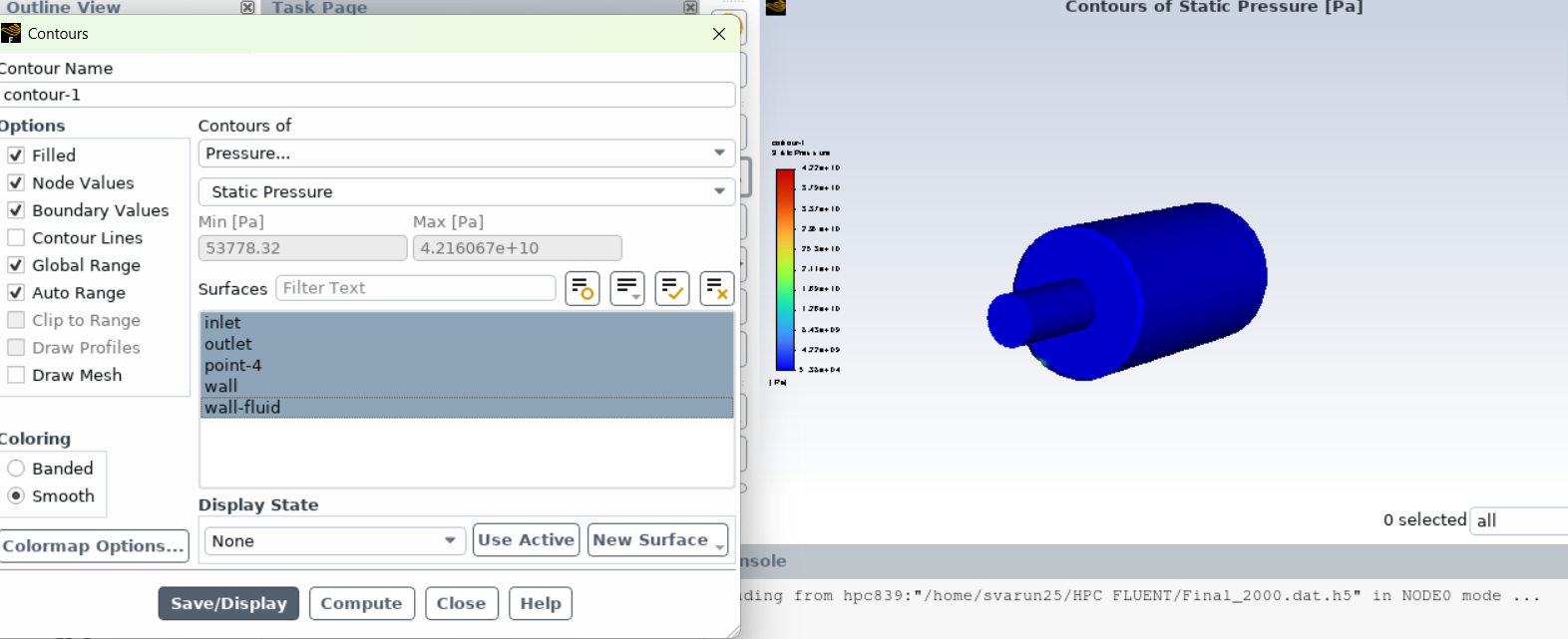Uncheck Boundary Values option
The image size is (1568, 639).
pos(16,210)
